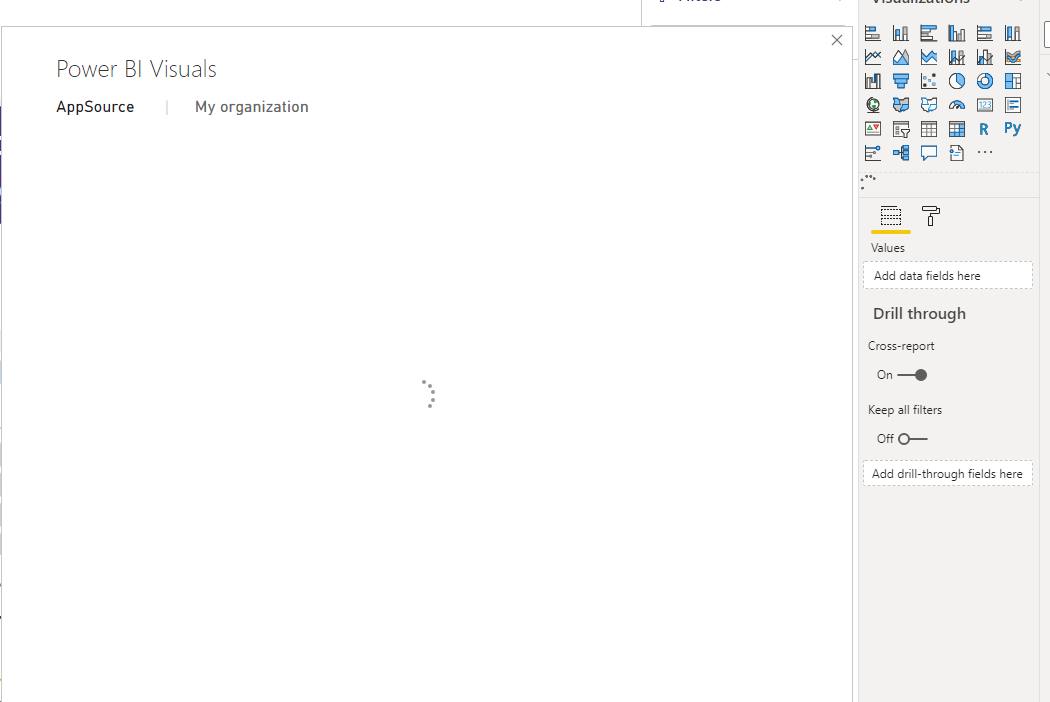Select the Line chart visual
Image resolution: width=1050 pixels, height=702 pixels.
(x=873, y=57)
